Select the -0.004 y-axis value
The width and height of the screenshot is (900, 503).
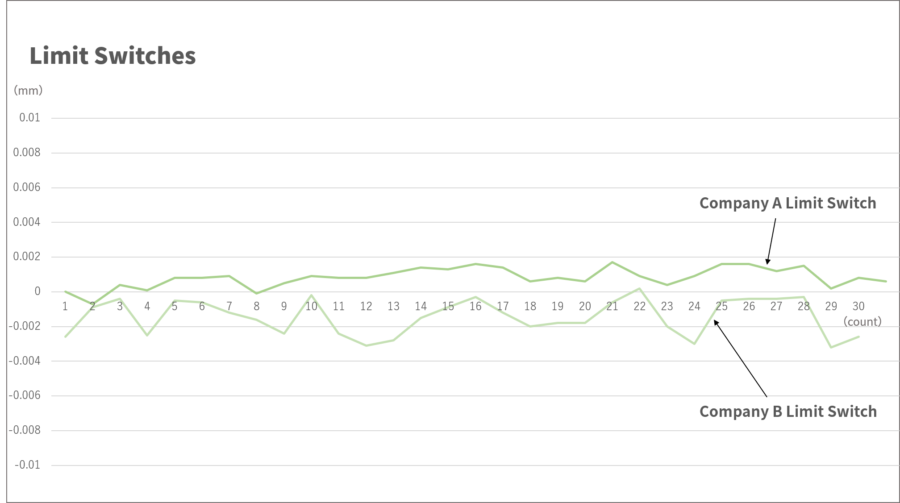pos(25,361)
